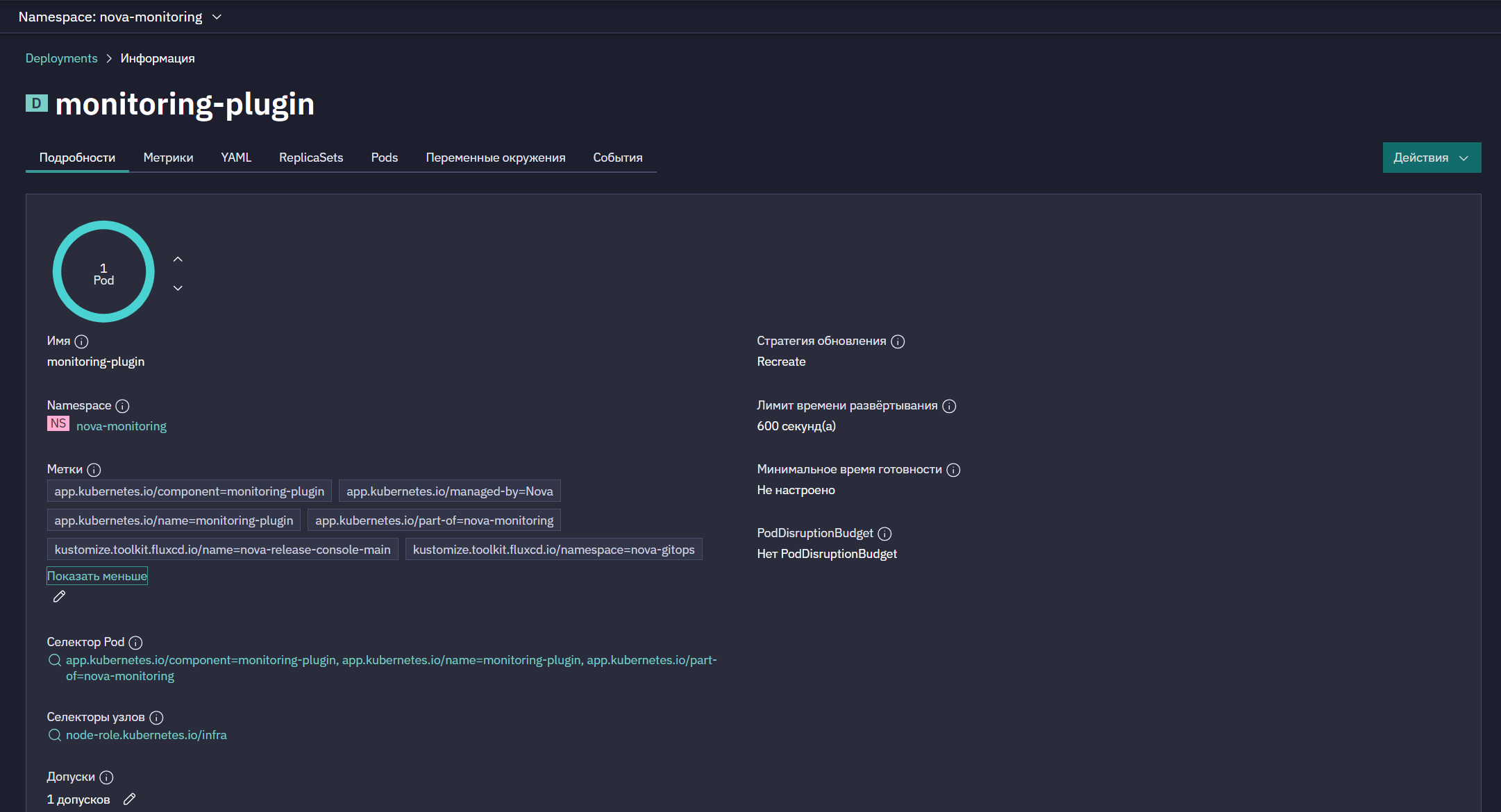Open the Namespace nova-monitoring dropdown
1501x812 pixels.
120,17
